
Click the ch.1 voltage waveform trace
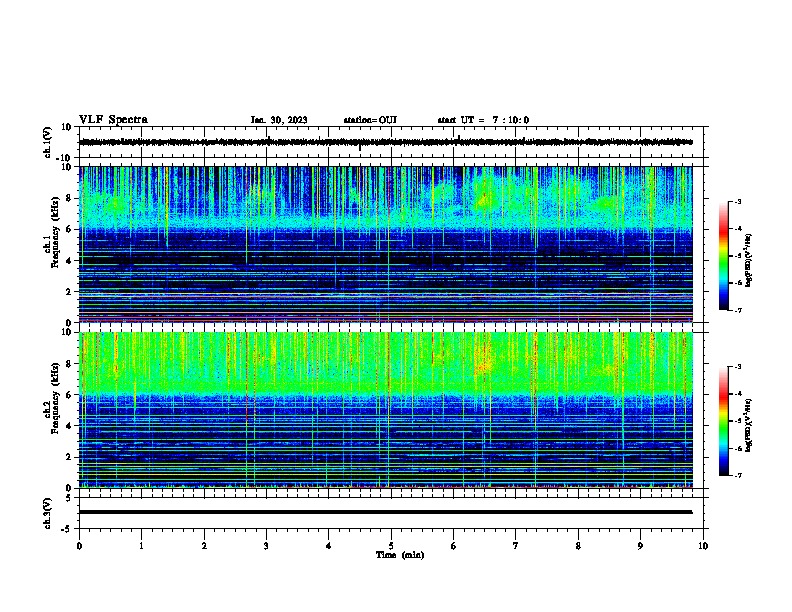click(x=385, y=142)
